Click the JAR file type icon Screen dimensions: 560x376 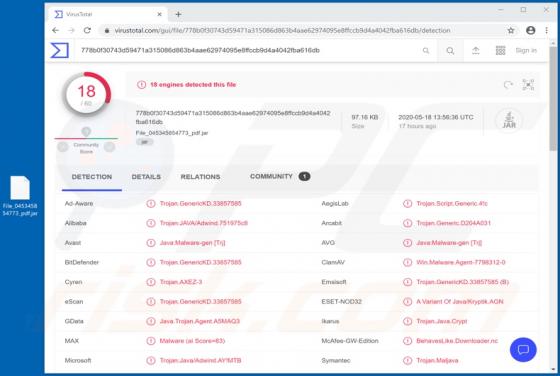click(509, 120)
